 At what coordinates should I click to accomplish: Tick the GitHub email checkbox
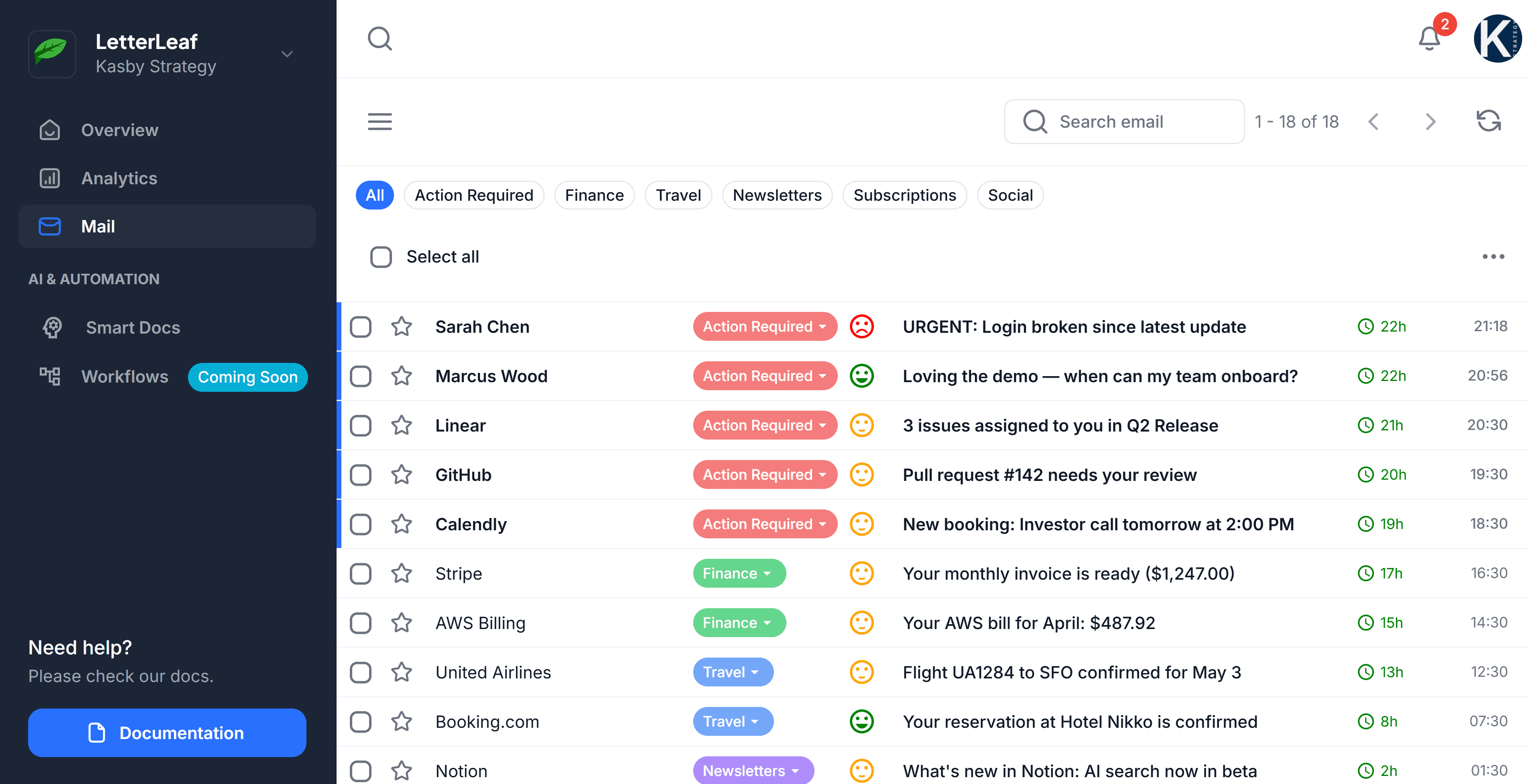point(360,474)
